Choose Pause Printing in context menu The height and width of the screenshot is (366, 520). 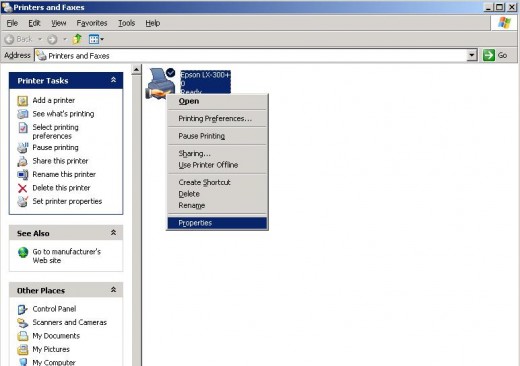coord(217,136)
